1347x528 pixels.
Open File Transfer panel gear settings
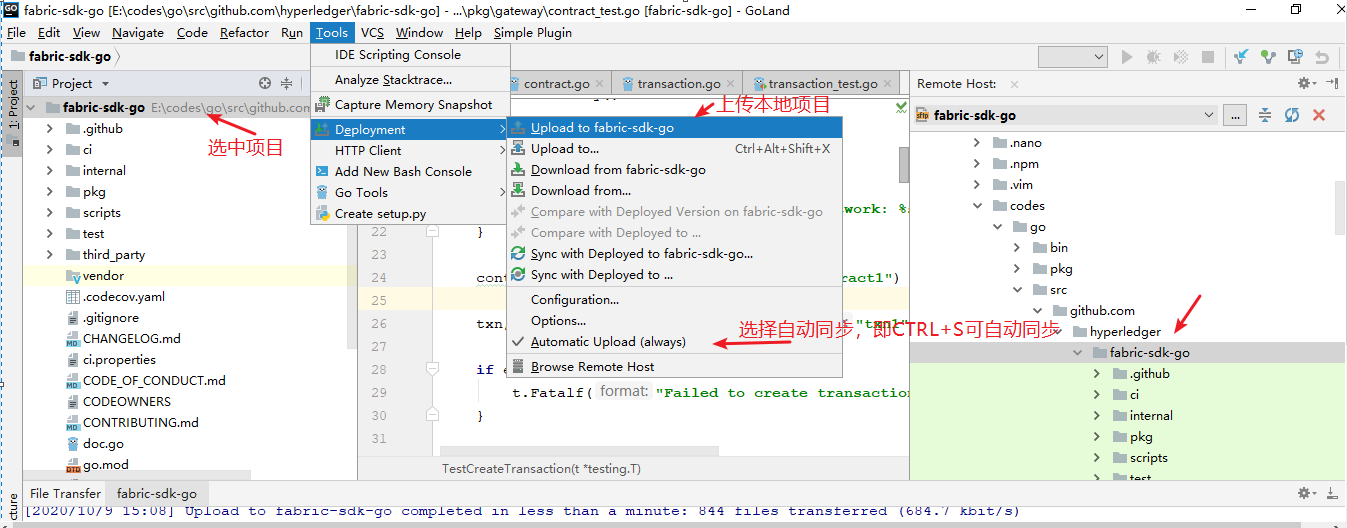tap(1306, 493)
